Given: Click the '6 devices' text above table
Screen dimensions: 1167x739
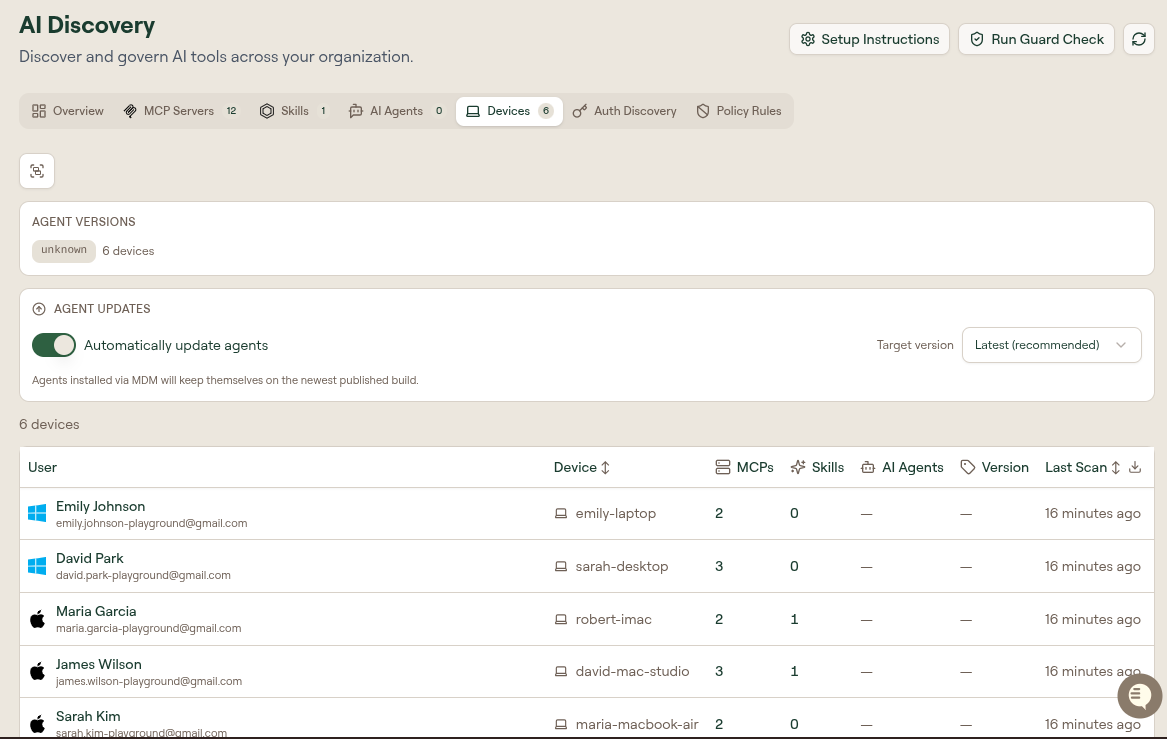Looking at the screenshot, I should point(49,424).
